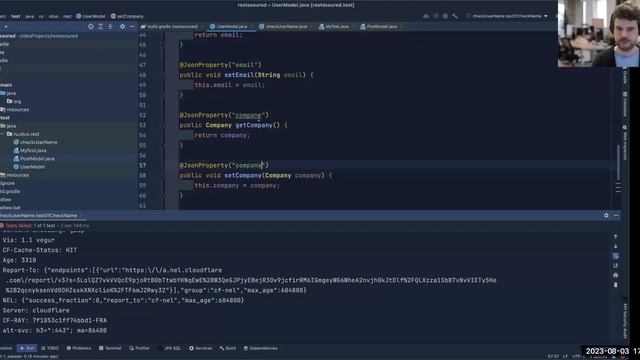Open the Build tool window tab

click(x=228, y=348)
